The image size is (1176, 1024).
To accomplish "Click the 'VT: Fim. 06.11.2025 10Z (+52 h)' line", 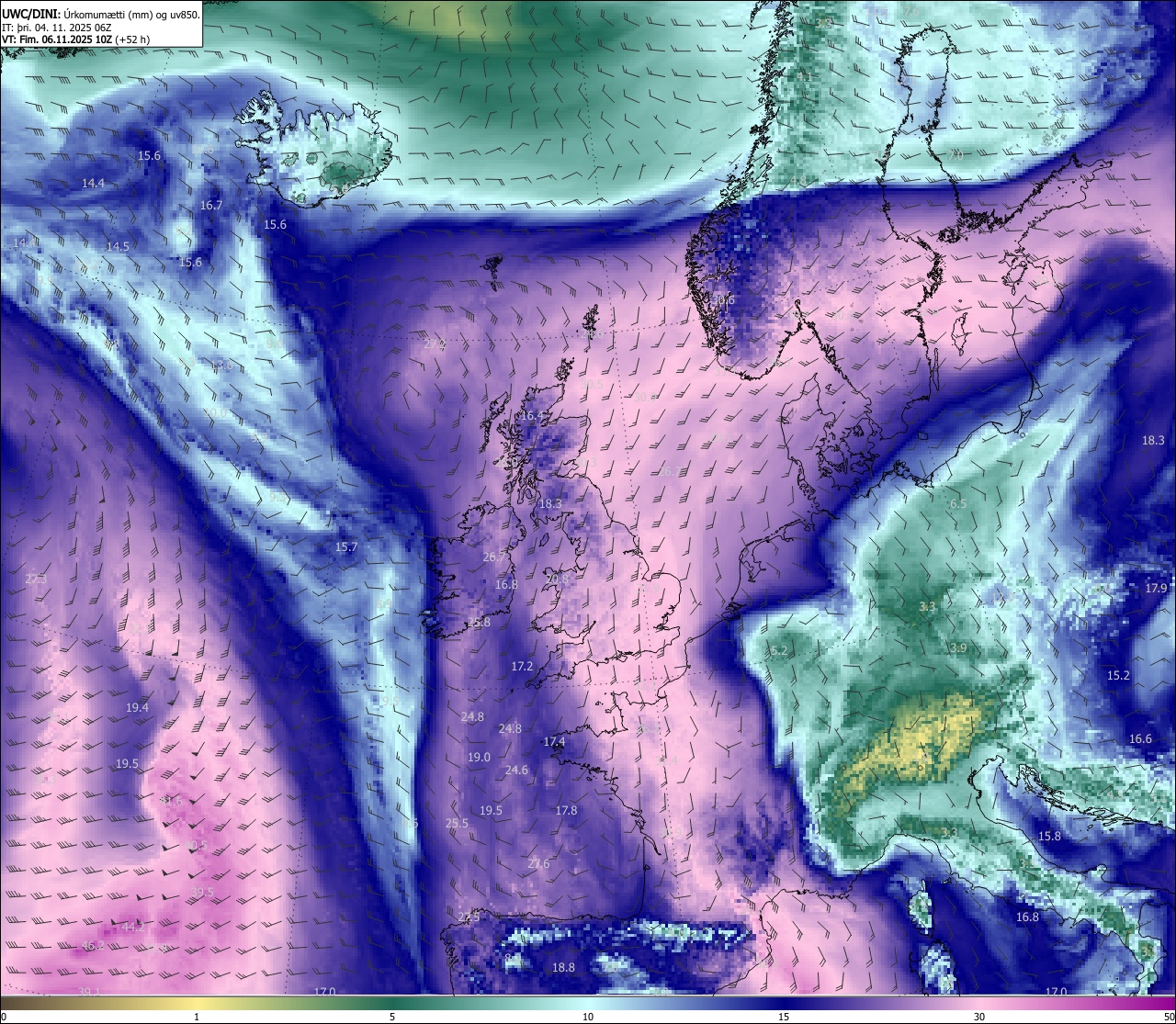I will (x=76, y=39).
